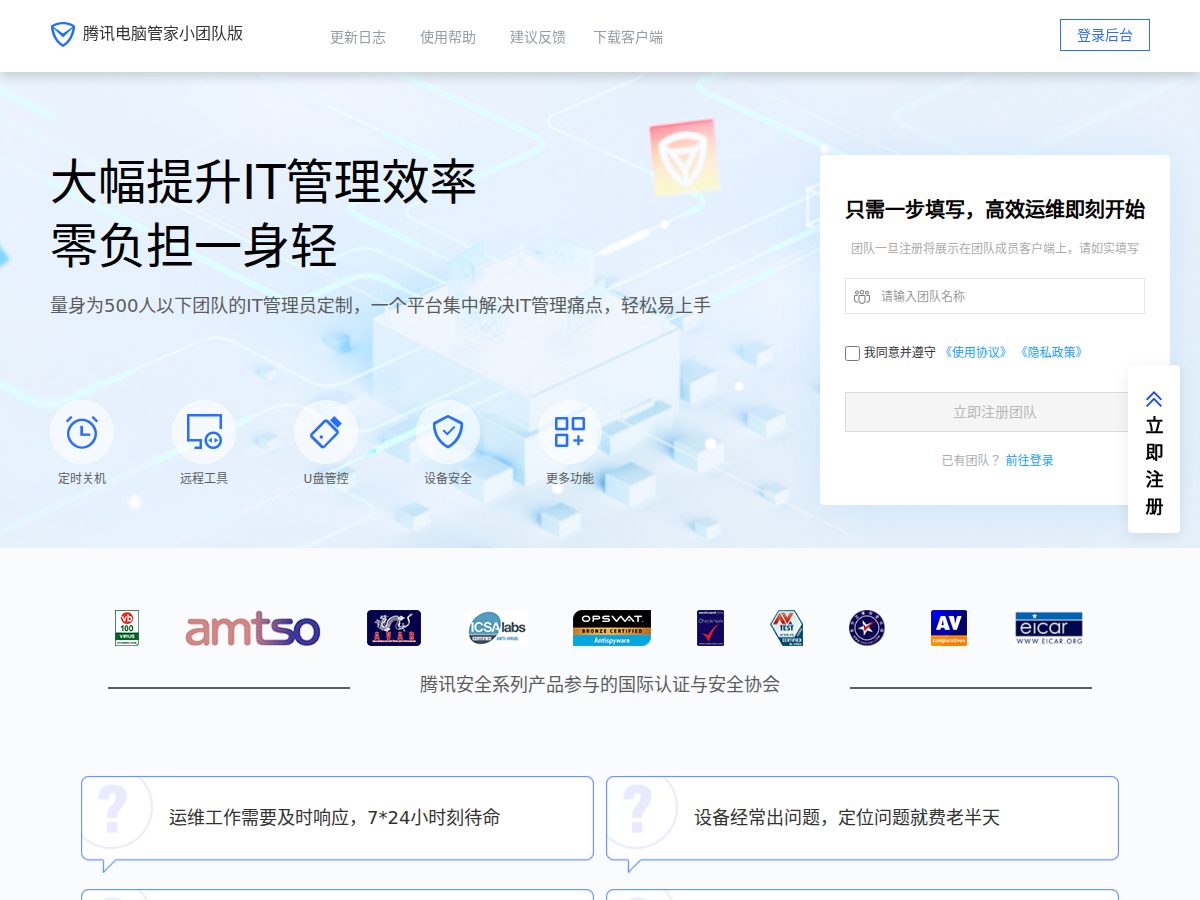Click the floating 立即注册 side button
1200x900 pixels.
pos(1154,449)
